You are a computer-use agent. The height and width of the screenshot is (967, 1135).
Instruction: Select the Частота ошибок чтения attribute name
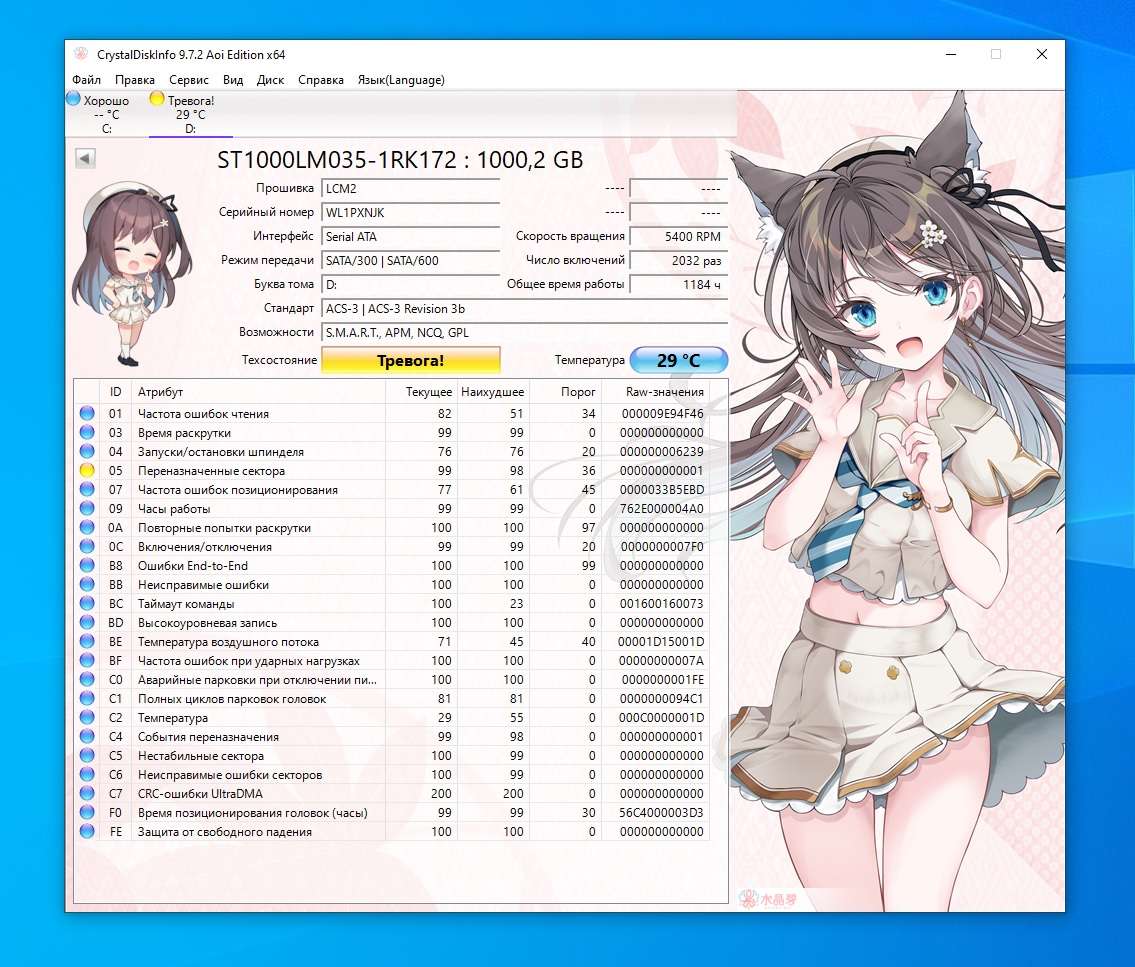tap(203, 414)
